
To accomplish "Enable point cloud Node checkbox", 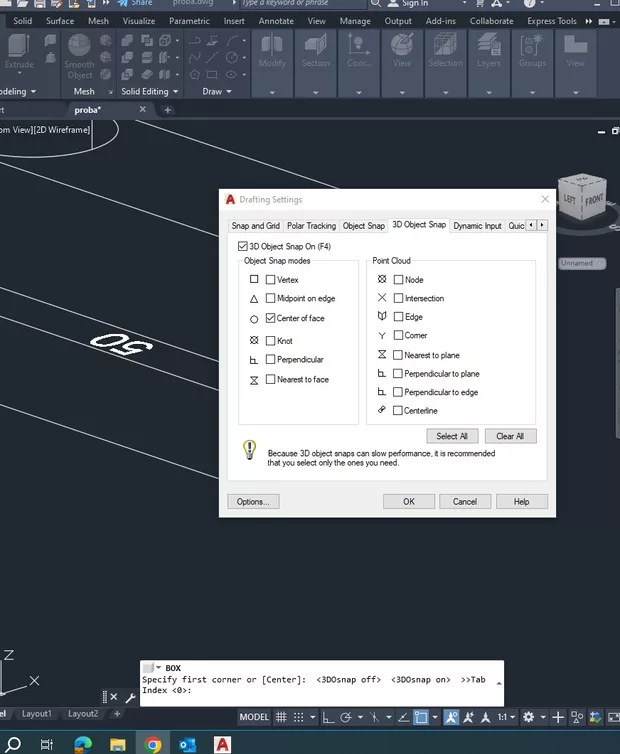I will point(398,280).
